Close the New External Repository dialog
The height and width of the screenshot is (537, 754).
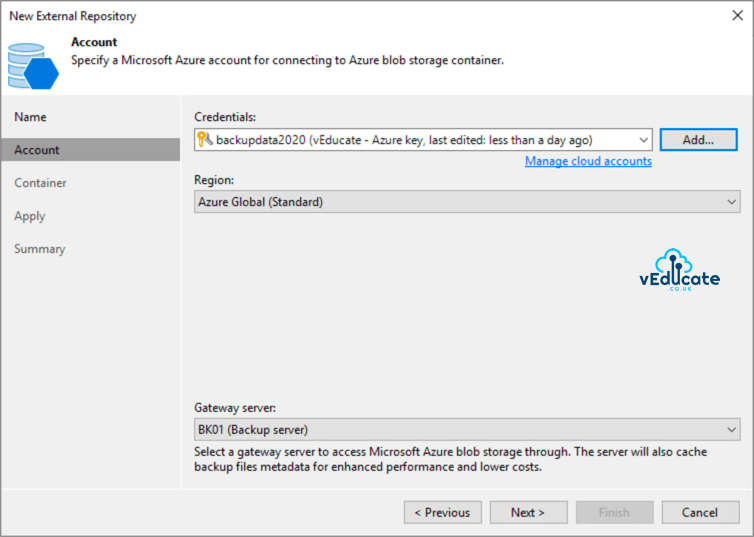pos(737,15)
